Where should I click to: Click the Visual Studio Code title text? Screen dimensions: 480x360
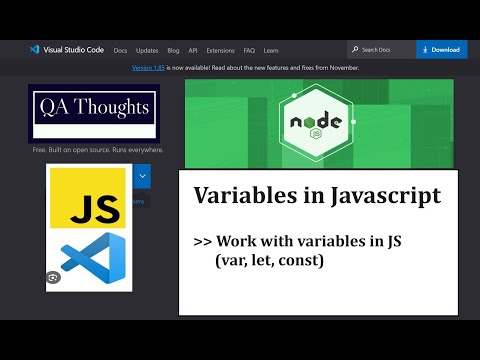click(74, 50)
